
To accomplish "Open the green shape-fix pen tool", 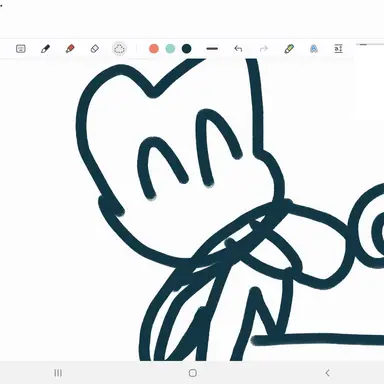I will pos(289,49).
